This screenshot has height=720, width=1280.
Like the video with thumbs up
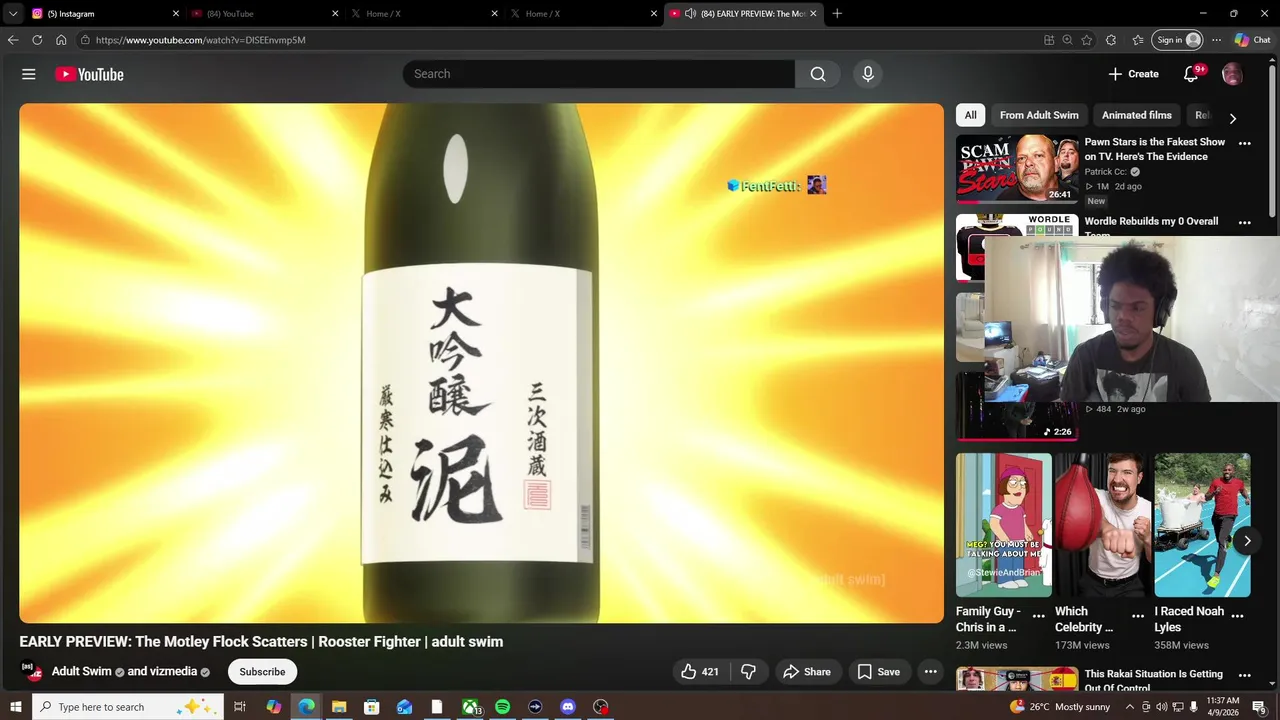[700, 672]
